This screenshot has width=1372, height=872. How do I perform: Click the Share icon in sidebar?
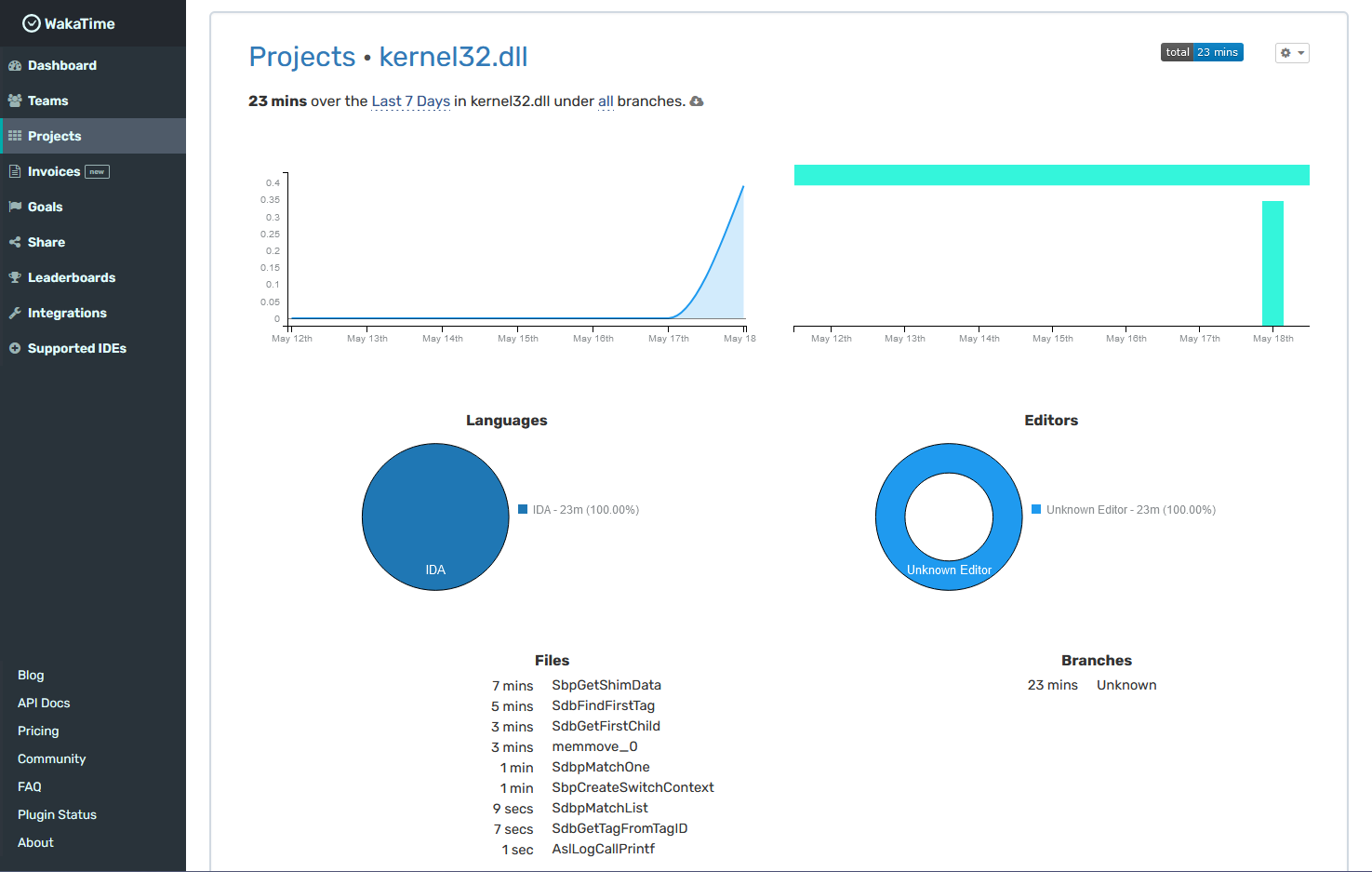15,242
